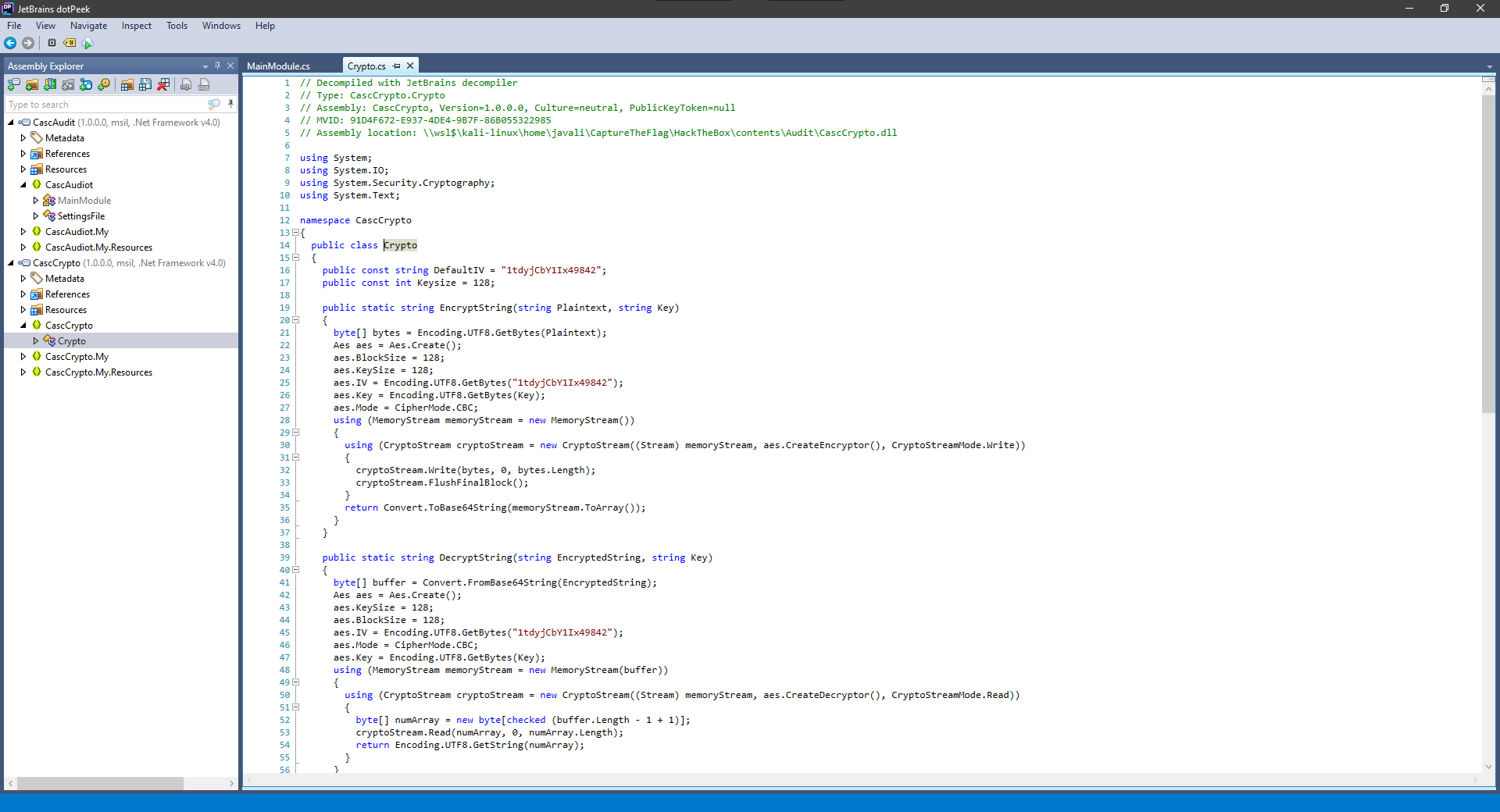The image size is (1500, 812).
Task: Fold DecryptString method body at line 40
Action: pos(295,570)
